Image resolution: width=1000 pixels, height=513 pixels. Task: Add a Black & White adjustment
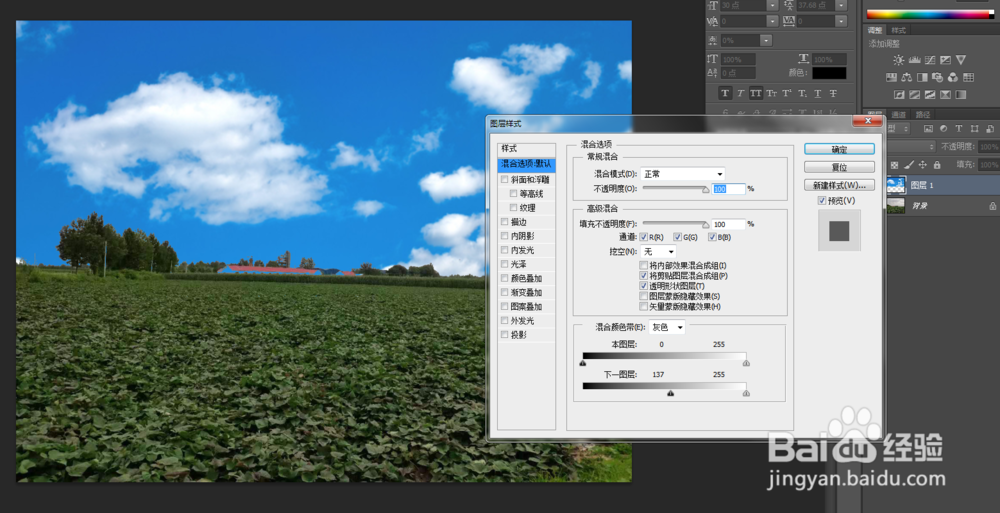922,77
